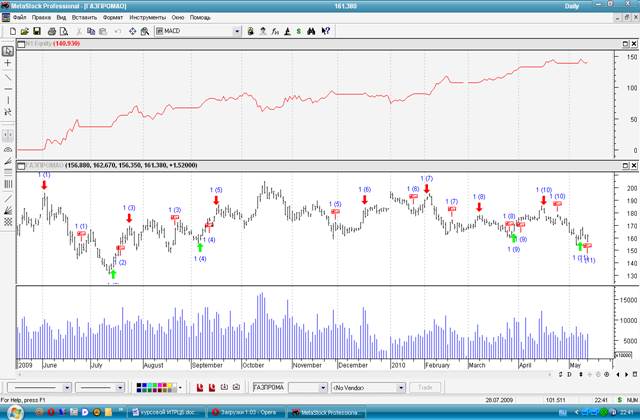
Task: Pick the vertical time zones tool
Action: coord(8,184)
